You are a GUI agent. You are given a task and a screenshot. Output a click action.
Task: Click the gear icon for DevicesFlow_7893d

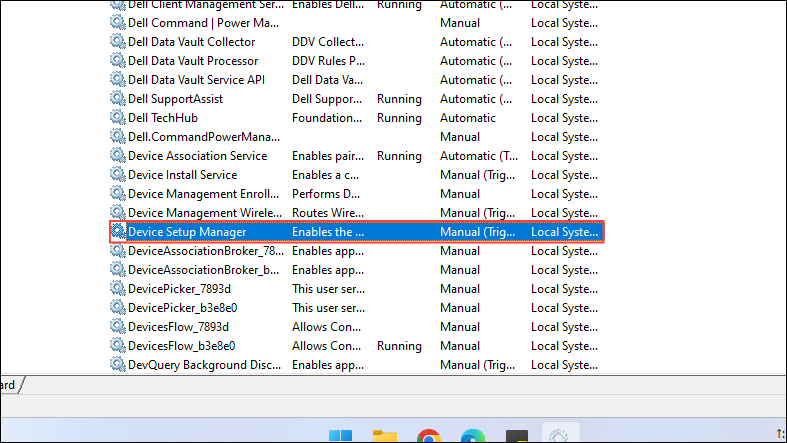(x=117, y=327)
